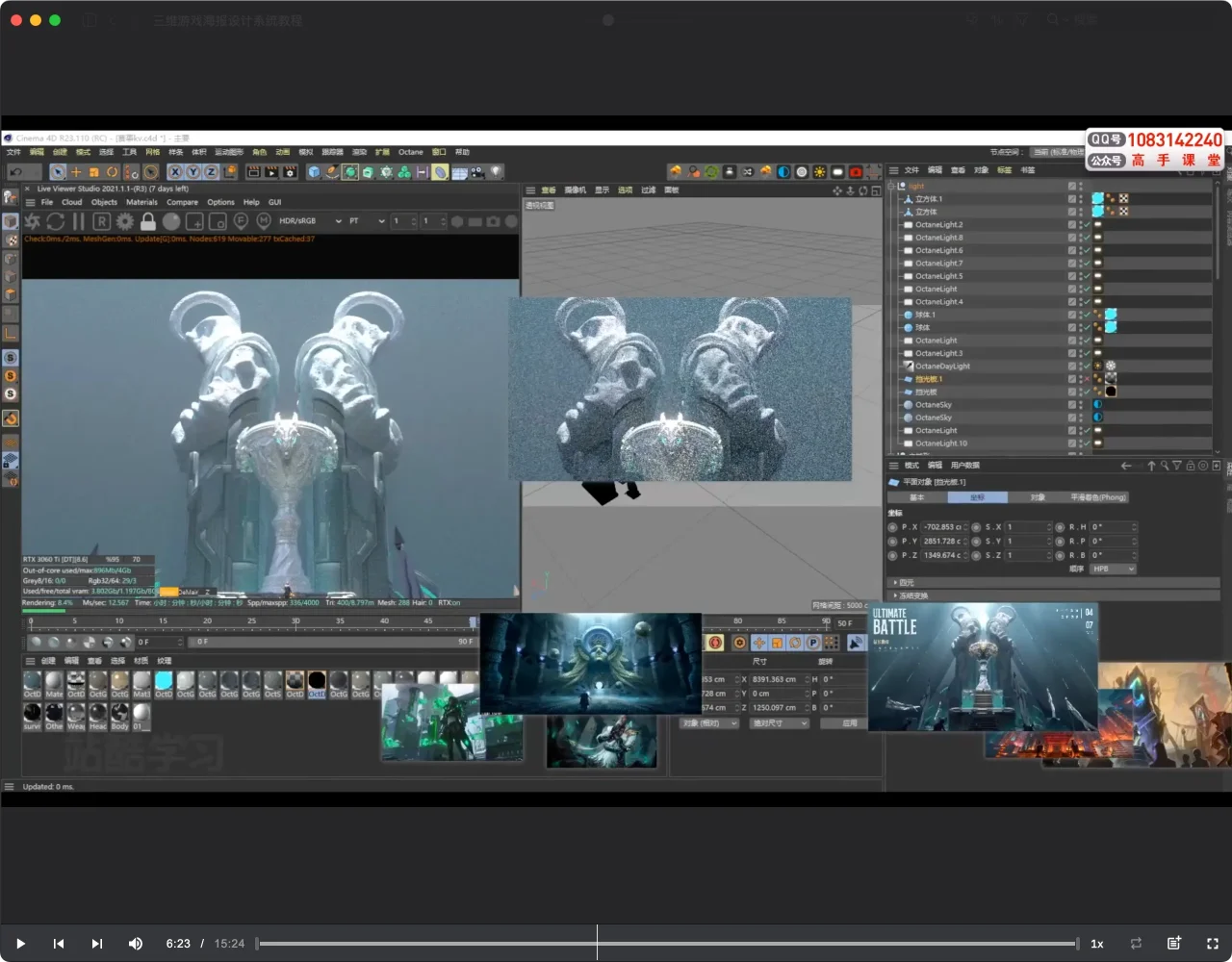Image resolution: width=1232 pixels, height=962 pixels.
Task: Click the F focus picker icon
Action: 241,221
